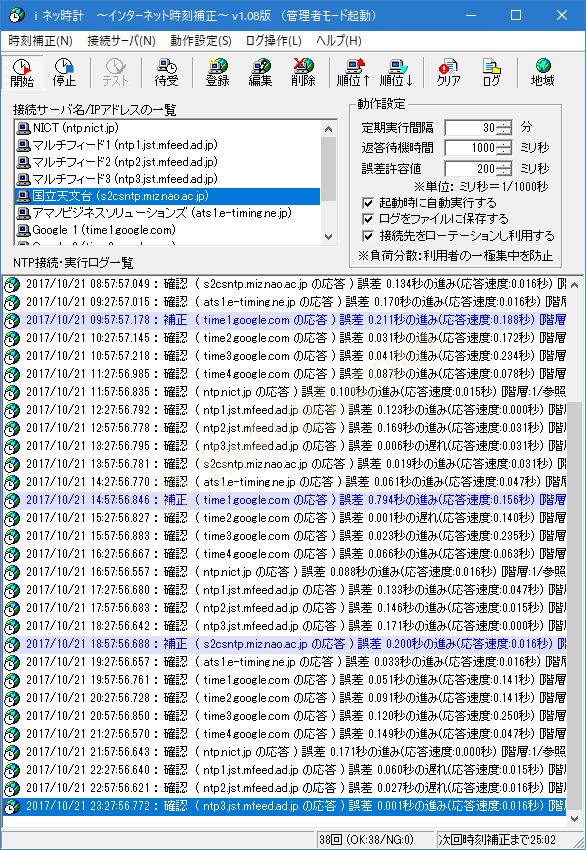Click log list scrollbar down arrow
The image size is (586, 850).
[575, 819]
